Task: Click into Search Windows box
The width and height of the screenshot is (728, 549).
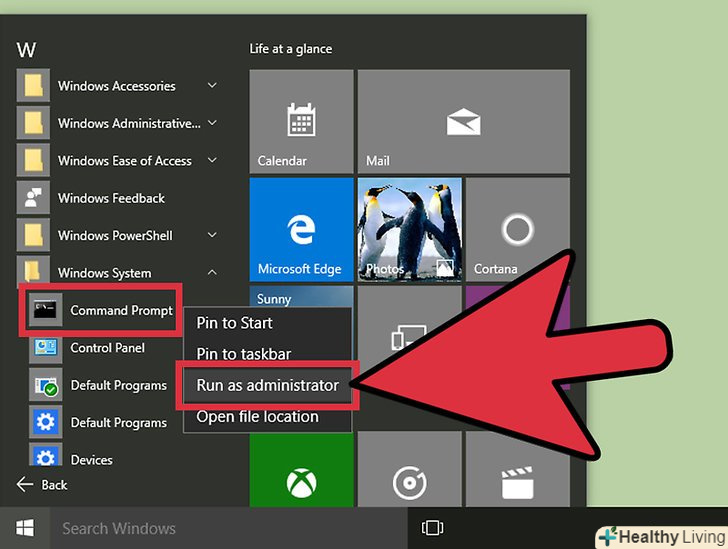Action: (x=228, y=528)
